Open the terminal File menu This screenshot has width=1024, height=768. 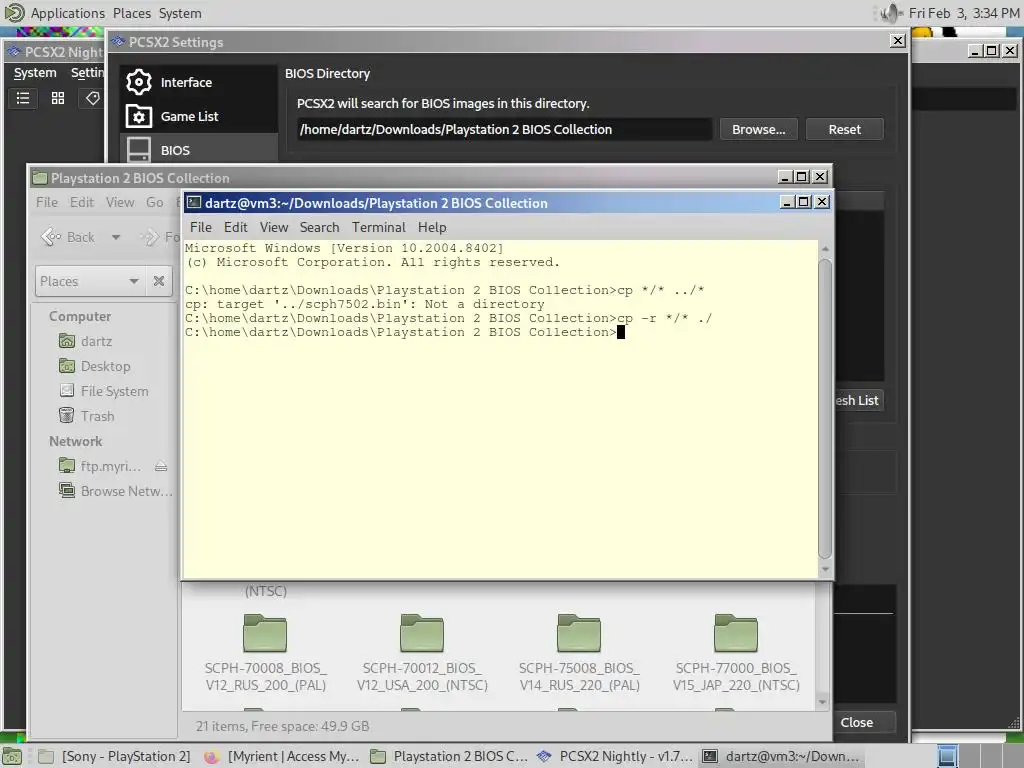click(200, 227)
